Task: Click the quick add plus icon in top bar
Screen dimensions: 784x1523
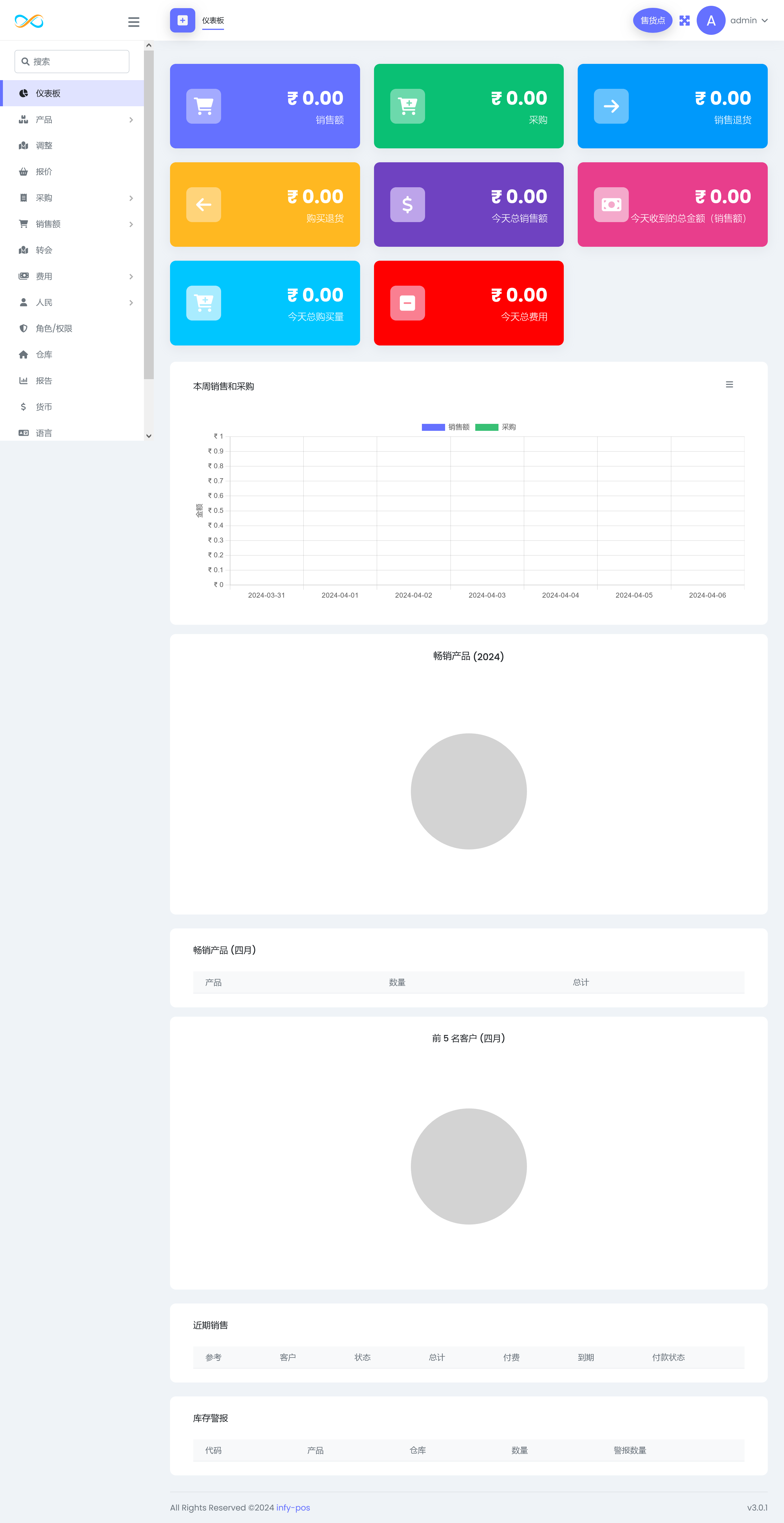Action: tap(183, 20)
